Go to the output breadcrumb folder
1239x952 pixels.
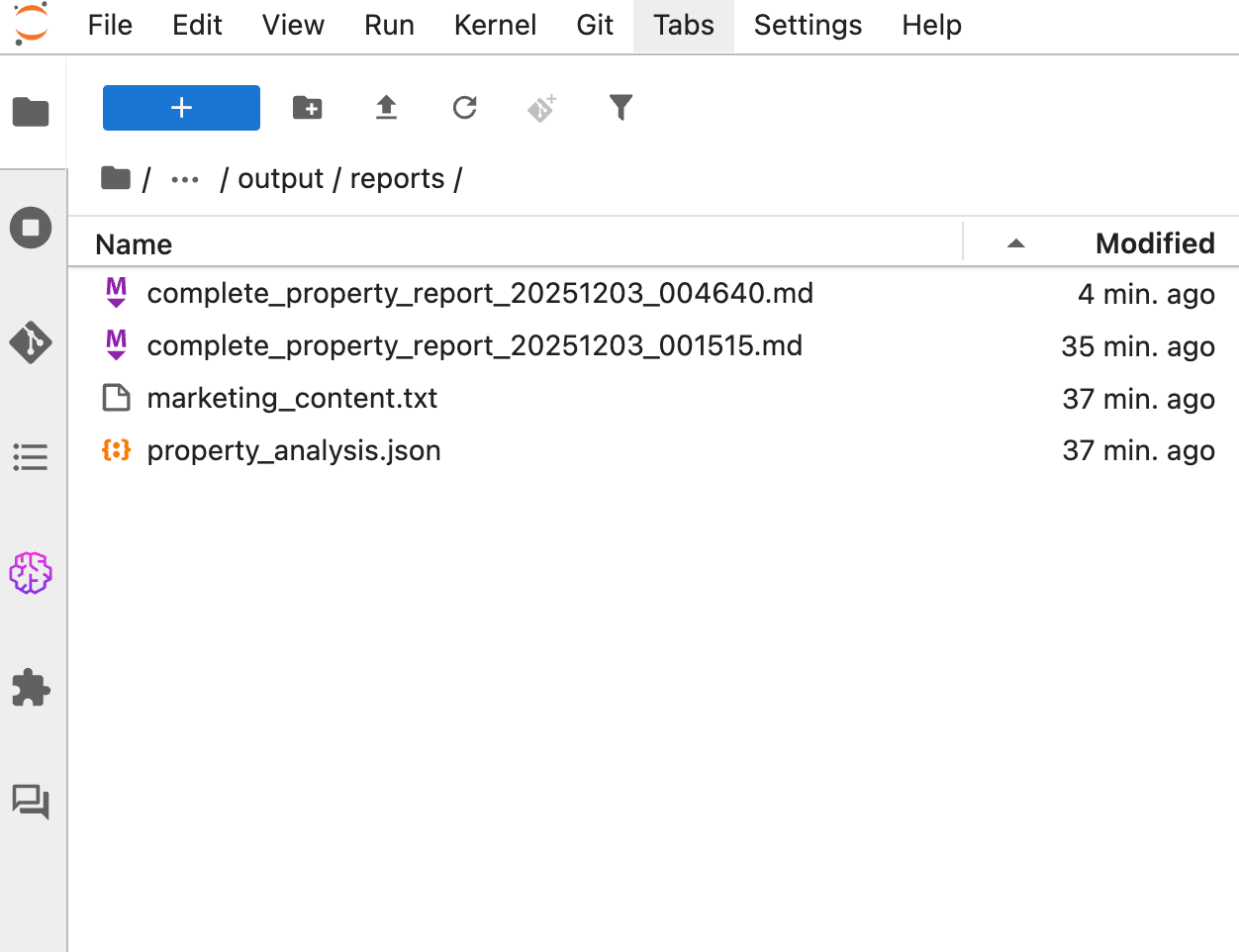(x=281, y=178)
